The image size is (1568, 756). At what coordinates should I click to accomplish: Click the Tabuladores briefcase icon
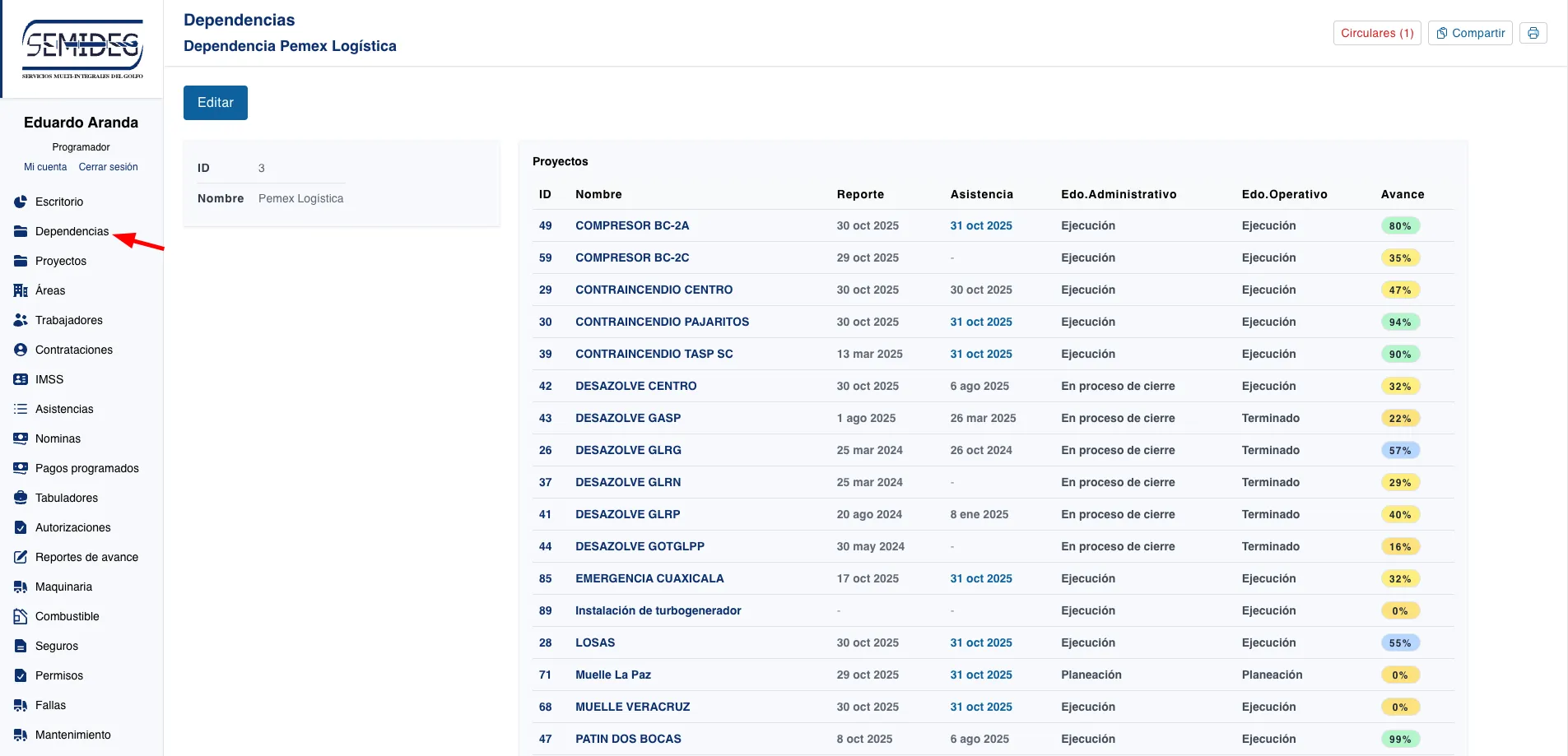tap(21, 498)
